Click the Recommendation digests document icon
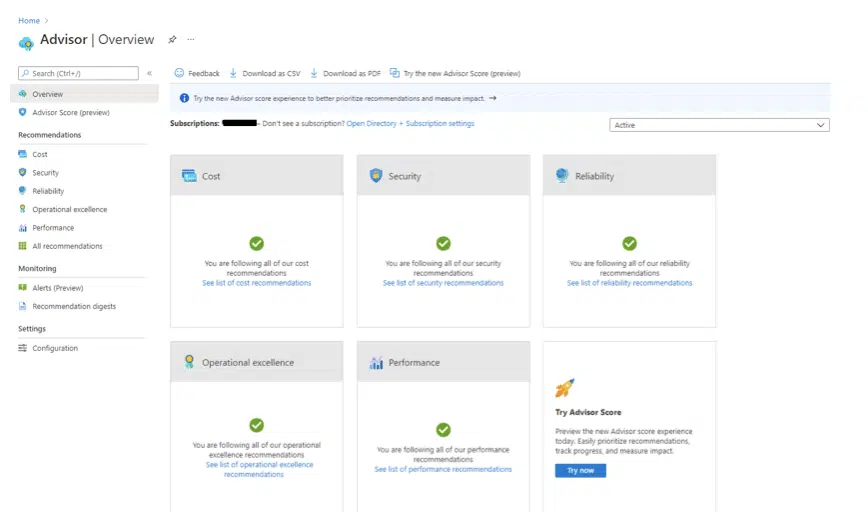 point(22,306)
